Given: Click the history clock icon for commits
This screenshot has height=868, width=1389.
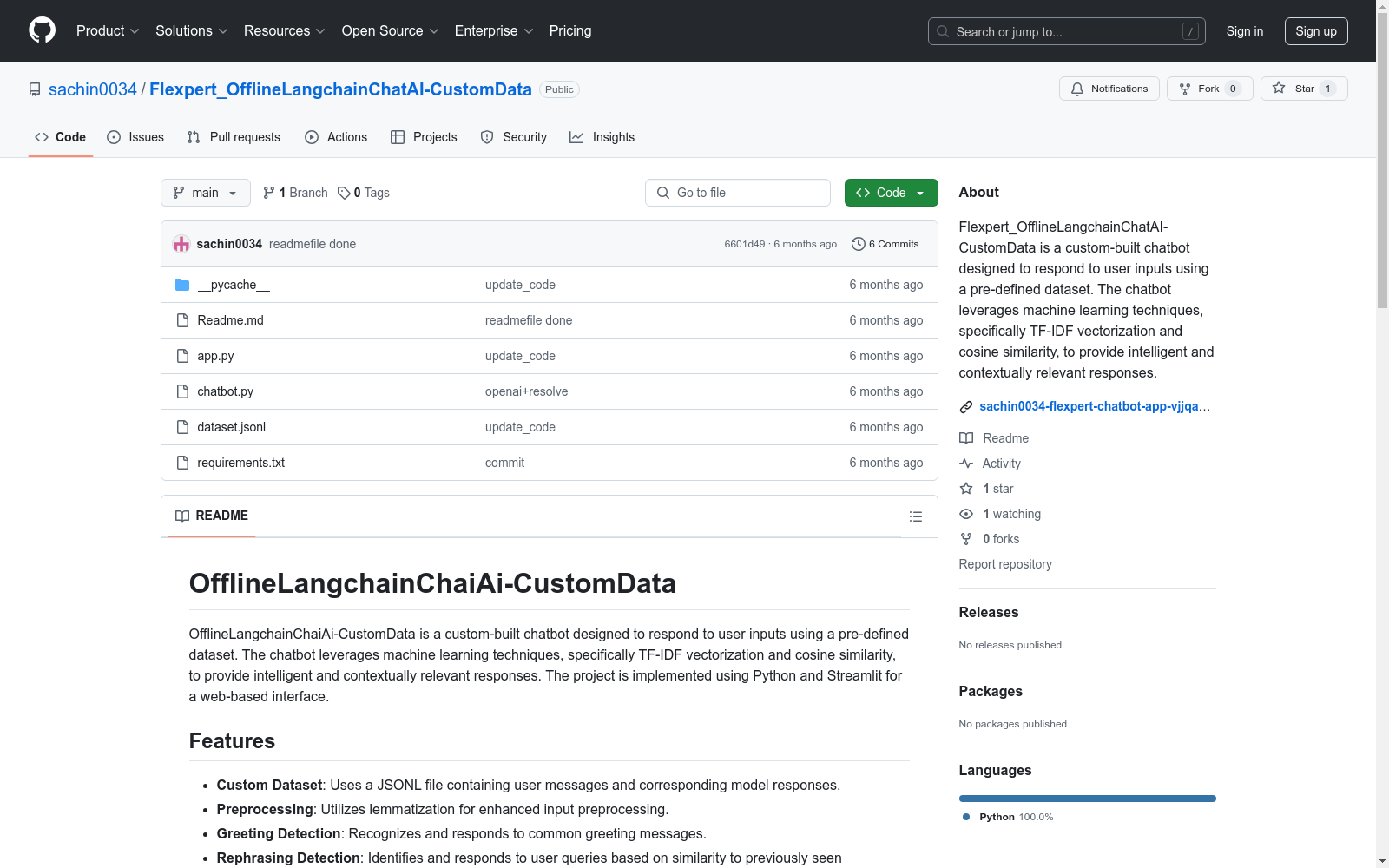Looking at the screenshot, I should (x=859, y=244).
